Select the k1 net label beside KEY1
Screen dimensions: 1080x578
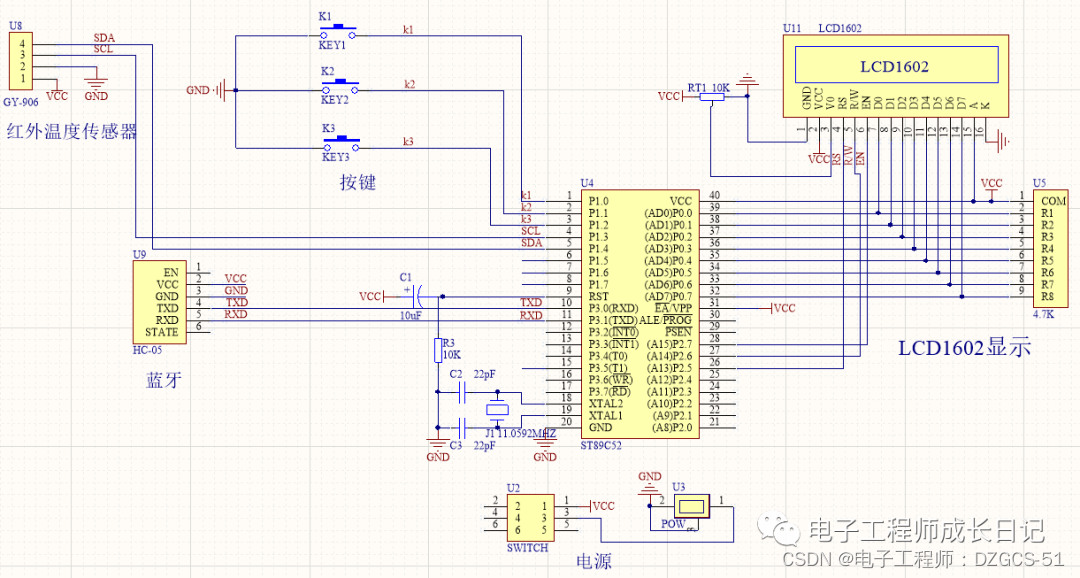(408, 30)
